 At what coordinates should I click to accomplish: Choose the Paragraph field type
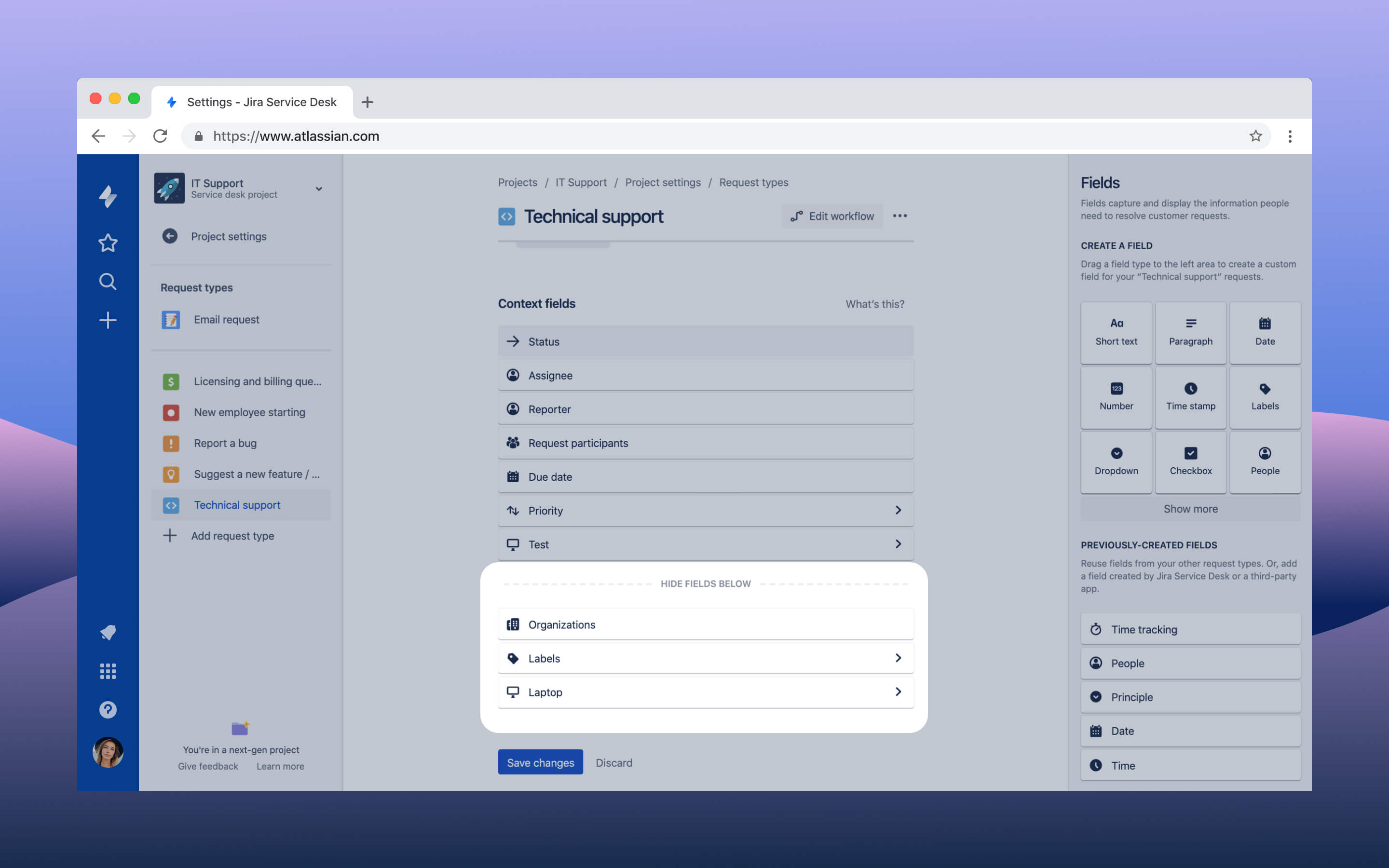point(1190,332)
